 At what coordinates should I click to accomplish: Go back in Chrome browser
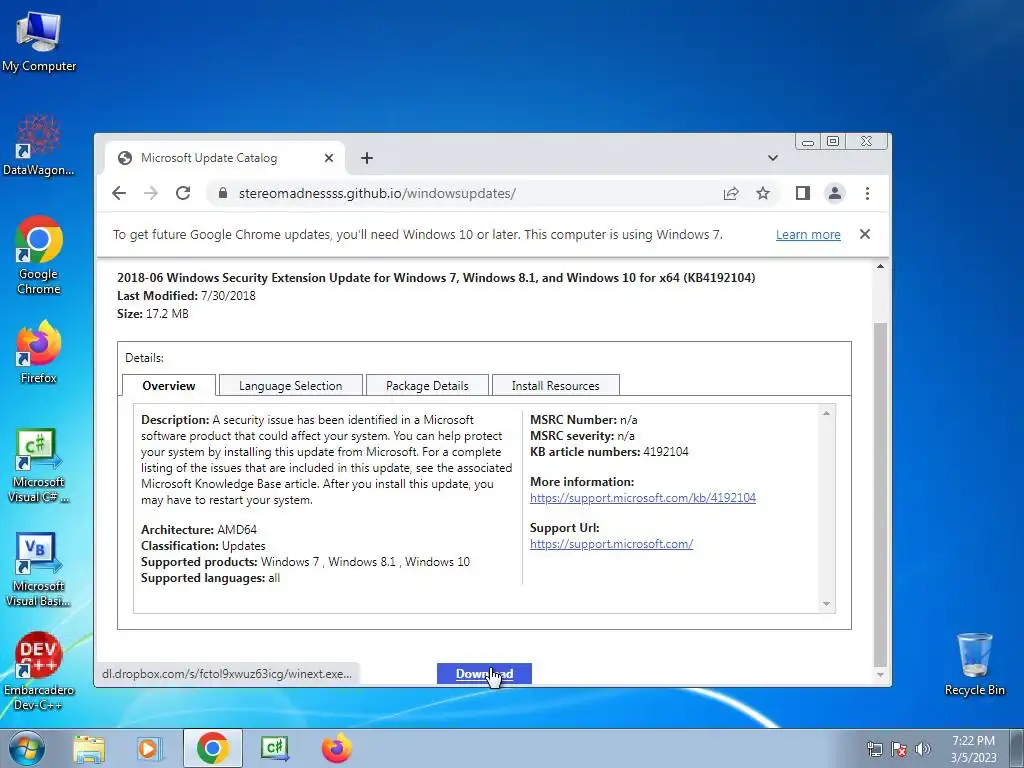[x=119, y=193]
